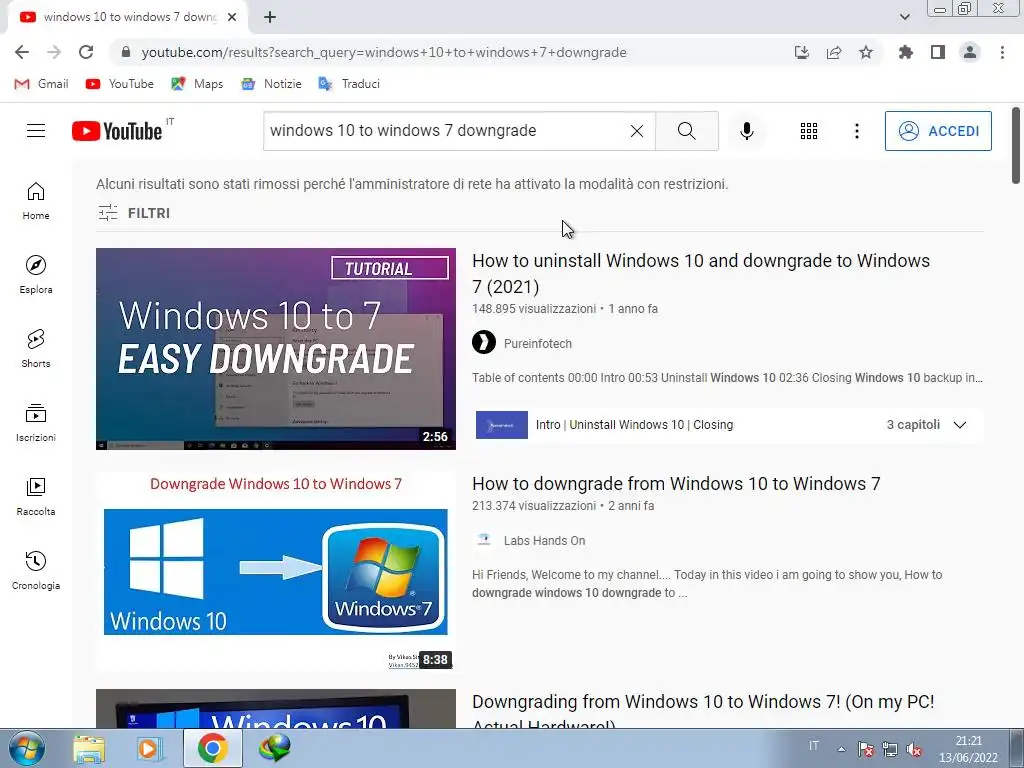Show hidden tray icons arrow
1024x768 pixels.
[842, 749]
